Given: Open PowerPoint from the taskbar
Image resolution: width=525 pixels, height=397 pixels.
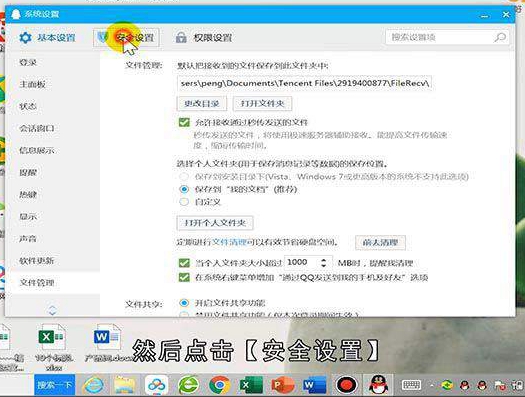Looking at the screenshot, I should click(283, 386).
